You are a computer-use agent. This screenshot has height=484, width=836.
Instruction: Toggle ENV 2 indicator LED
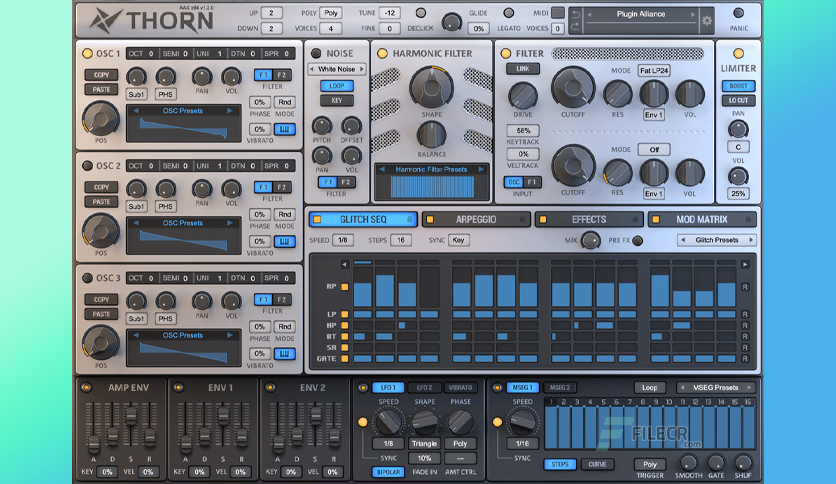point(270,388)
